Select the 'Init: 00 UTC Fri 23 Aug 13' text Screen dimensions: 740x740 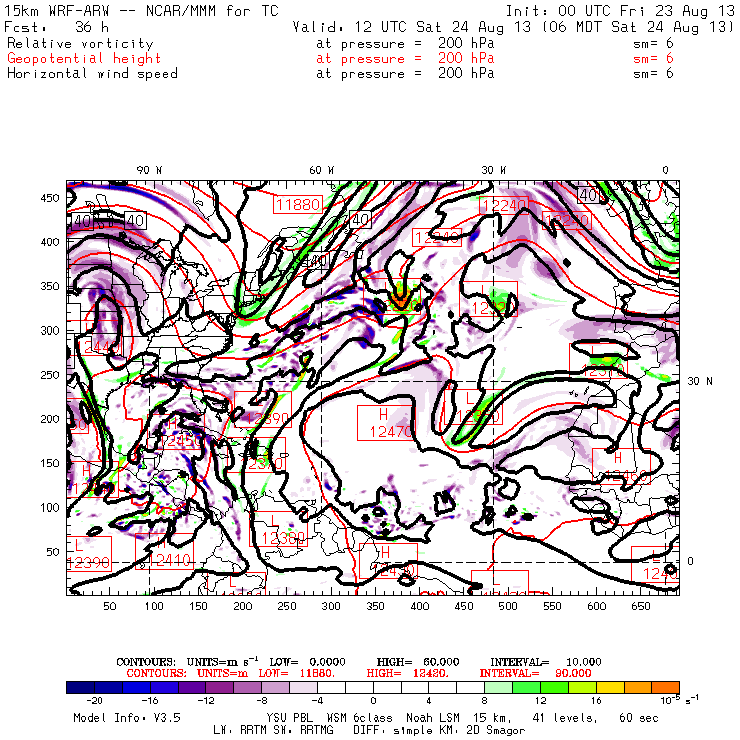(620, 11)
